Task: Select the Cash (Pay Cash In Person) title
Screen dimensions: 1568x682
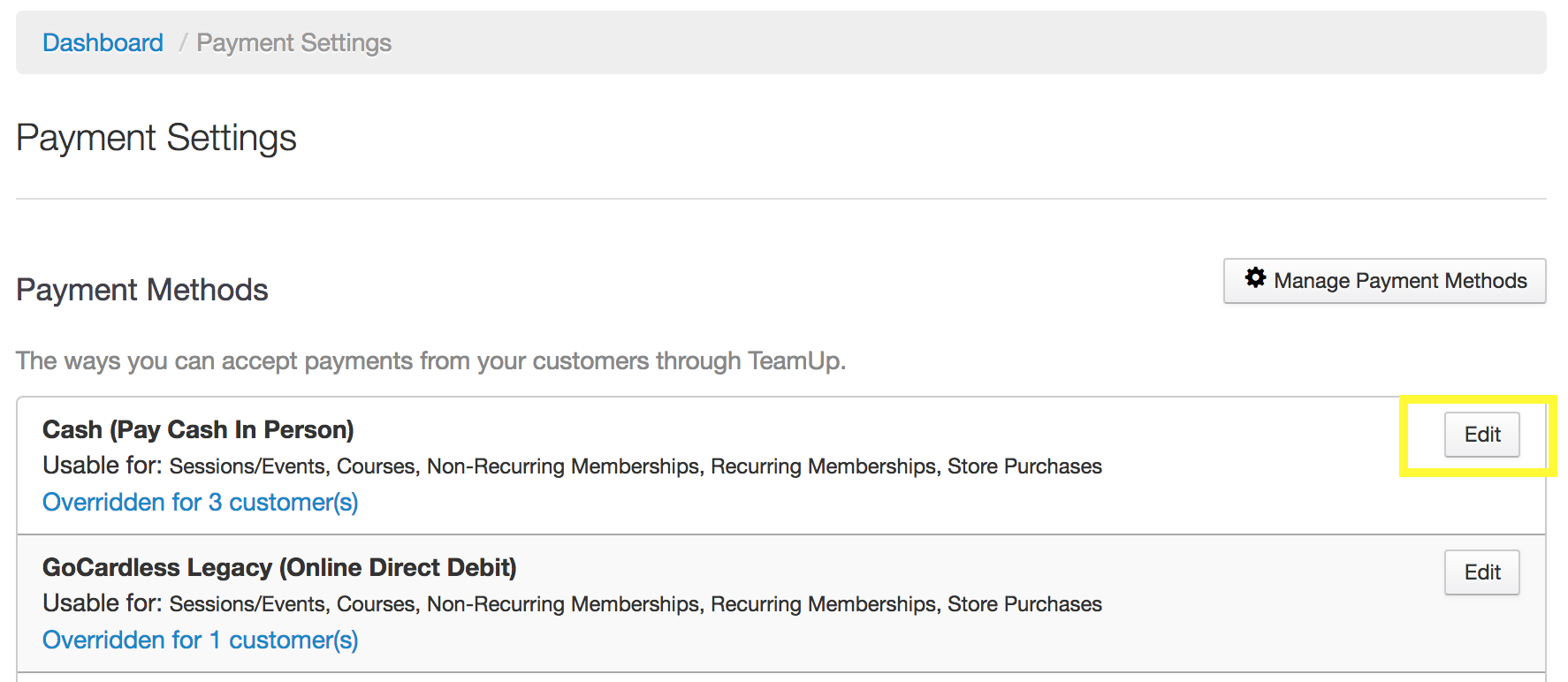Action: (x=198, y=429)
